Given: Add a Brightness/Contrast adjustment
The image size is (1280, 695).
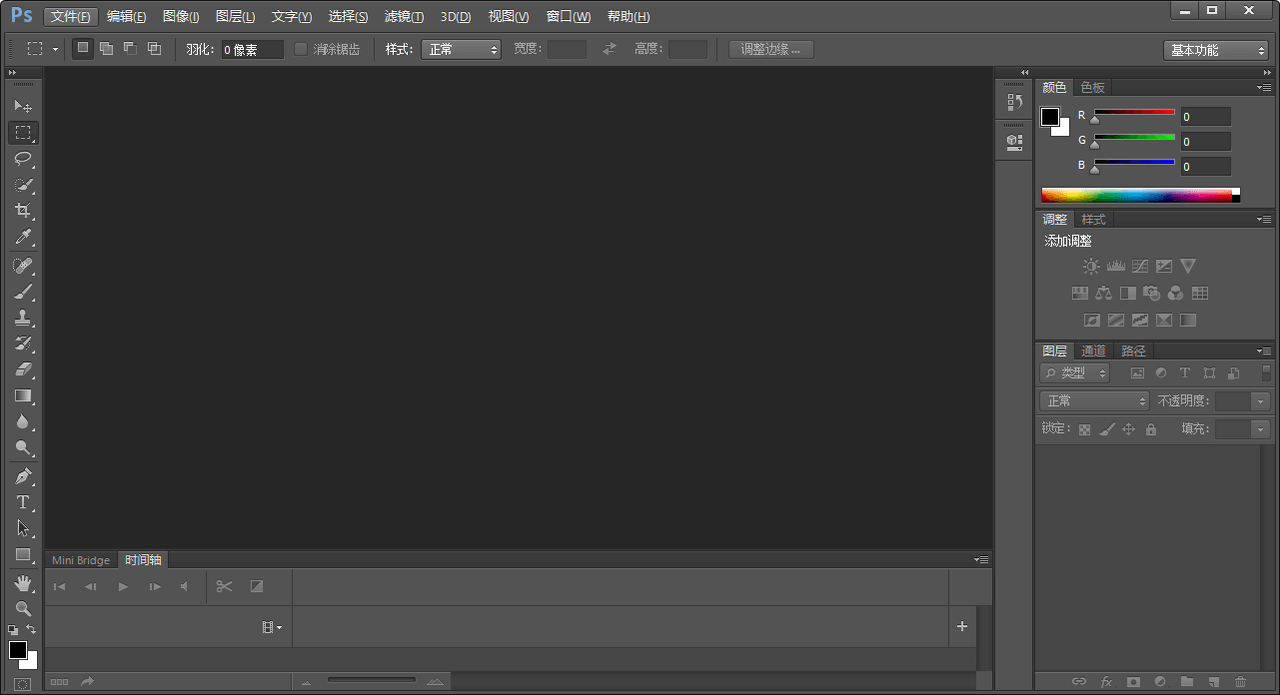Looking at the screenshot, I should [x=1091, y=266].
